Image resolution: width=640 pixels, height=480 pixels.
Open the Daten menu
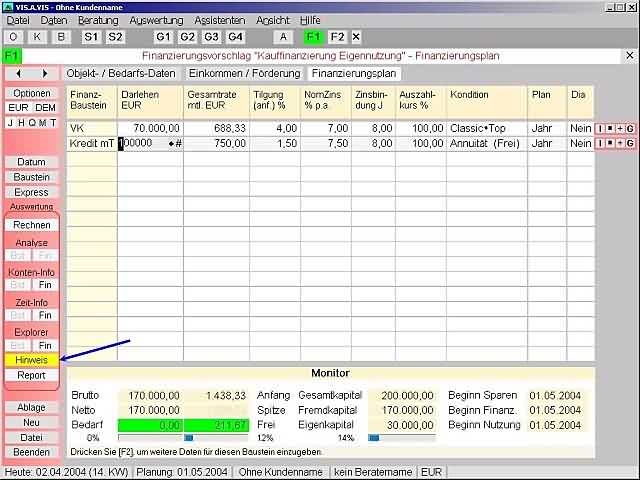pos(53,20)
